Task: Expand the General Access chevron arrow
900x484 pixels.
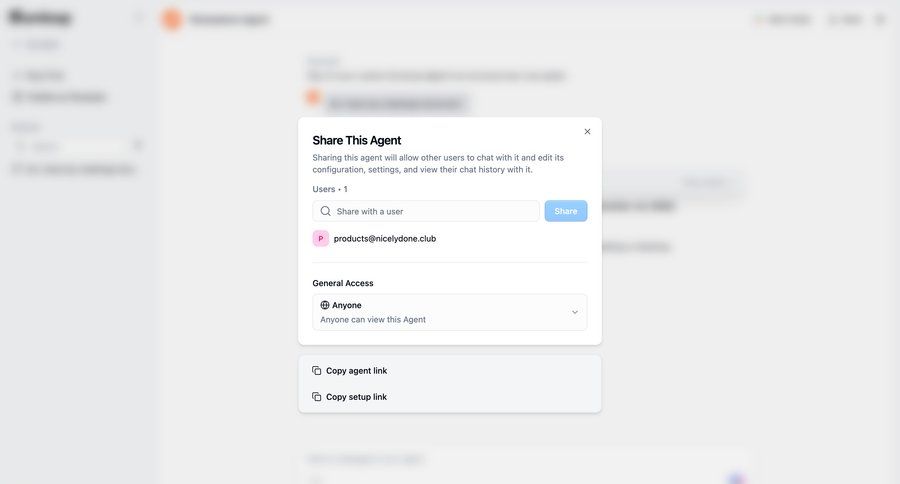Action: point(575,312)
